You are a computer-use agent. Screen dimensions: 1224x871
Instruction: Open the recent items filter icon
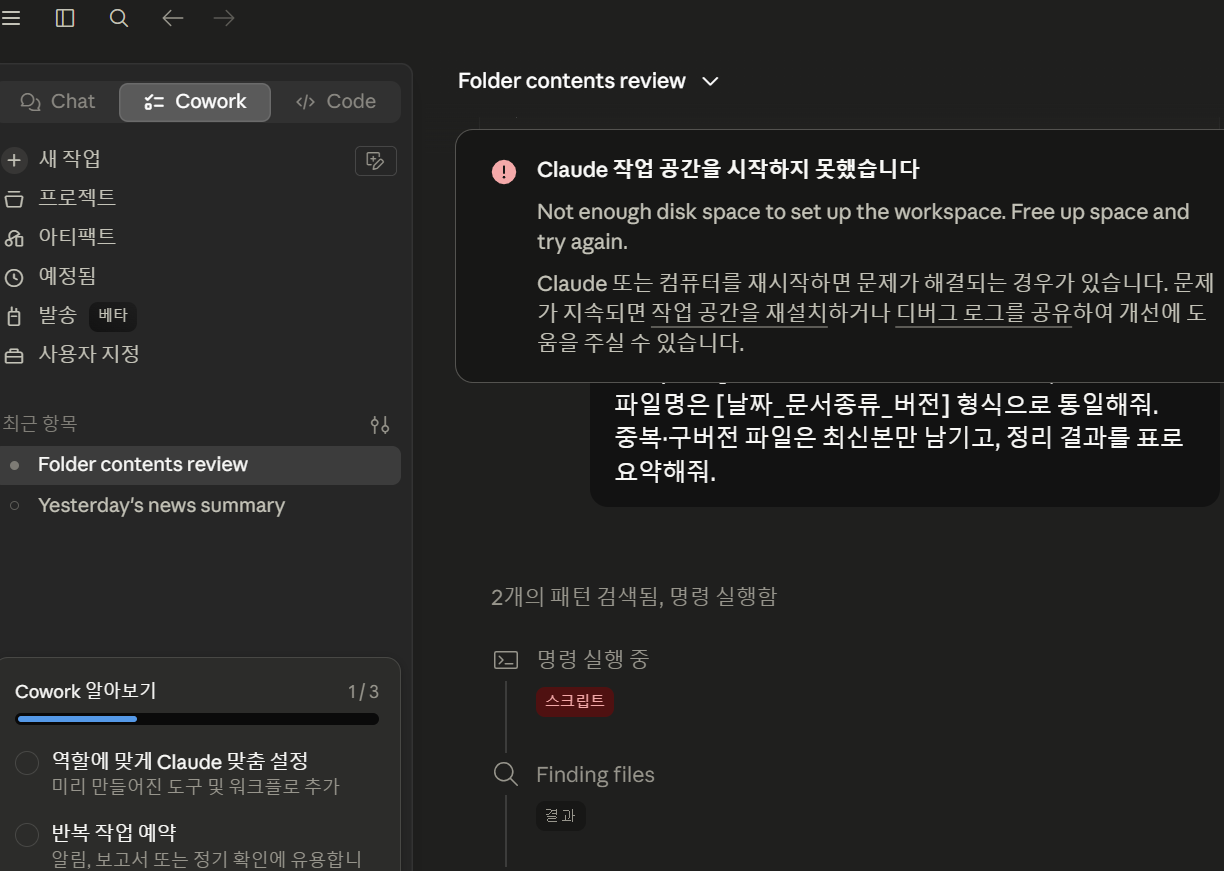click(380, 425)
